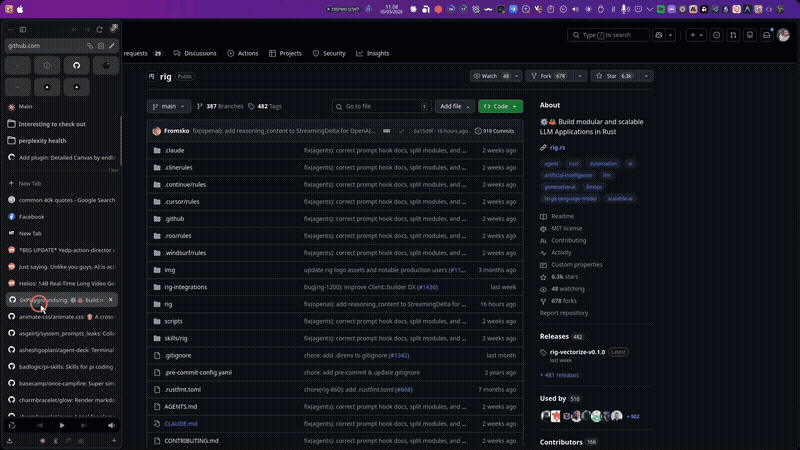This screenshot has height=450, width=800.
Task: Play media with the sidebar play button
Action: 62,425
